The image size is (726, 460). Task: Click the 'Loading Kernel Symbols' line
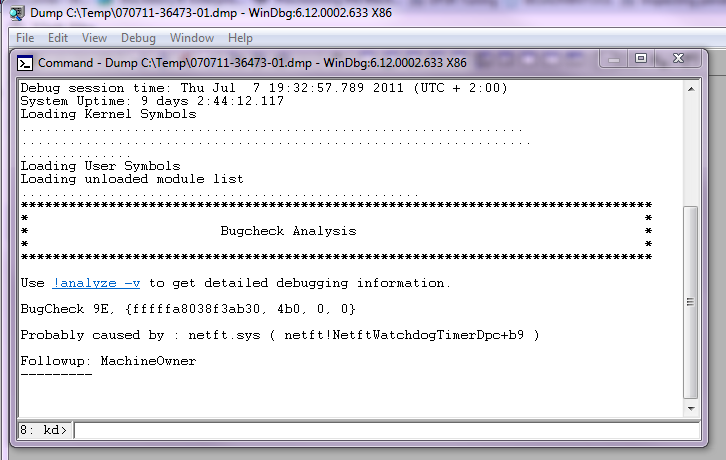(x=108, y=114)
